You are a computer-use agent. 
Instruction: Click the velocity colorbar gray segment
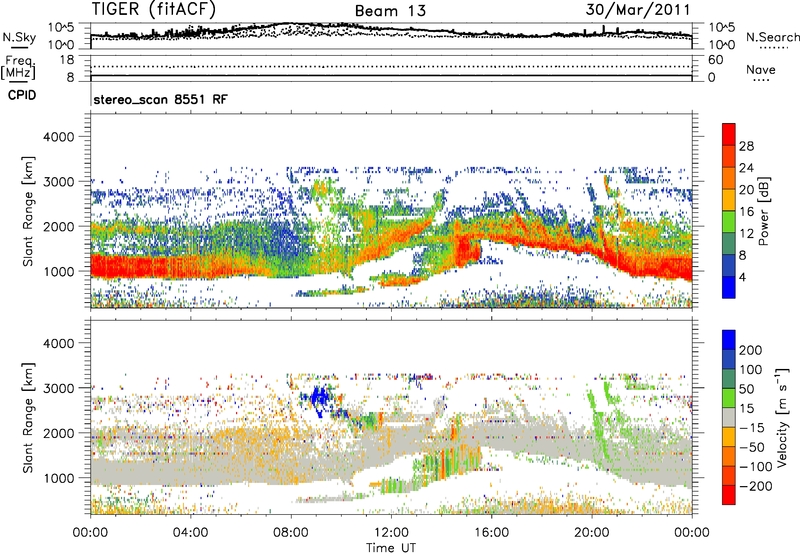[x=729, y=417]
